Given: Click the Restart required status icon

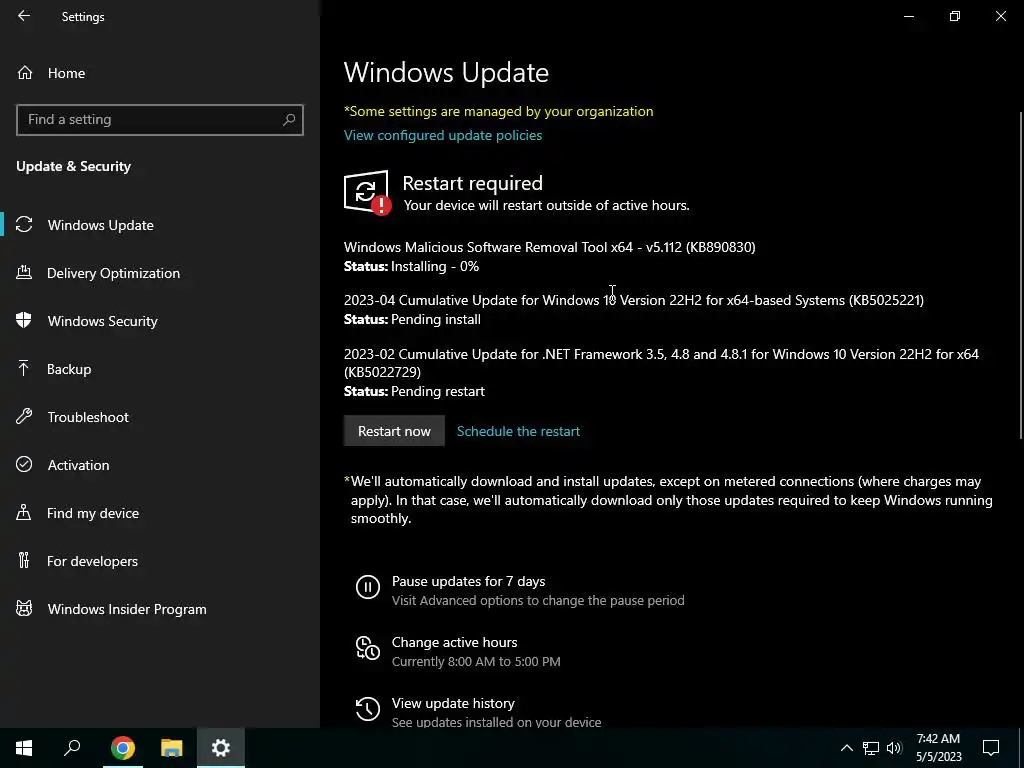Looking at the screenshot, I should pyautogui.click(x=367, y=193).
